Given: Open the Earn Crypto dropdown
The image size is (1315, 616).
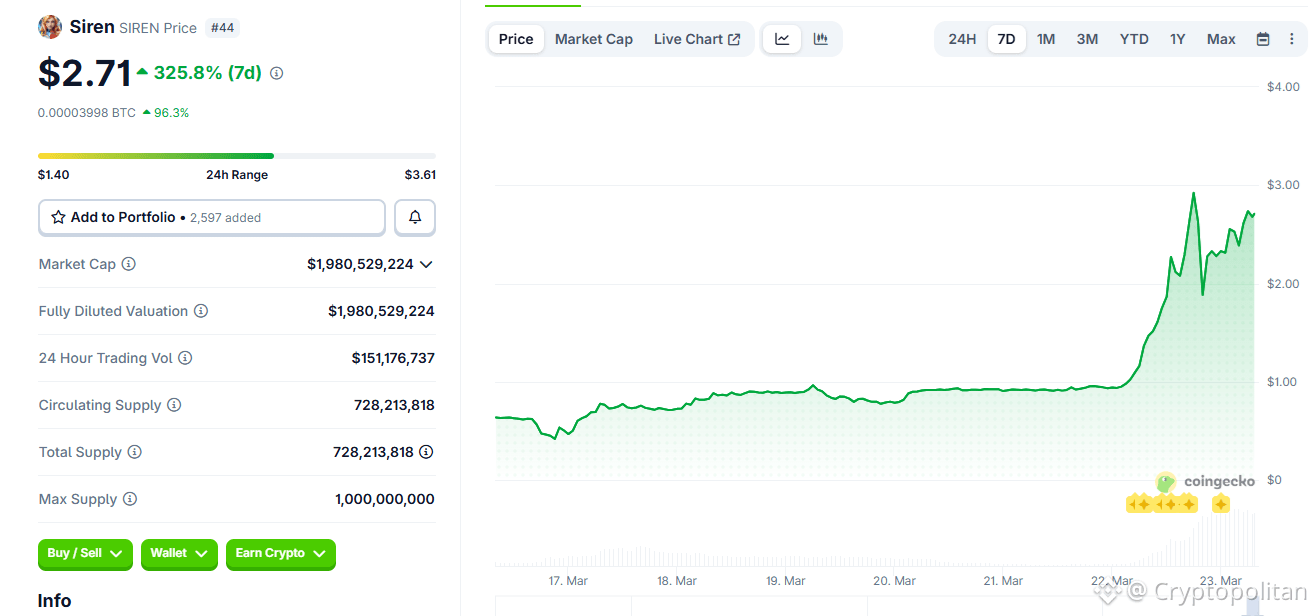Looking at the screenshot, I should tap(280, 554).
